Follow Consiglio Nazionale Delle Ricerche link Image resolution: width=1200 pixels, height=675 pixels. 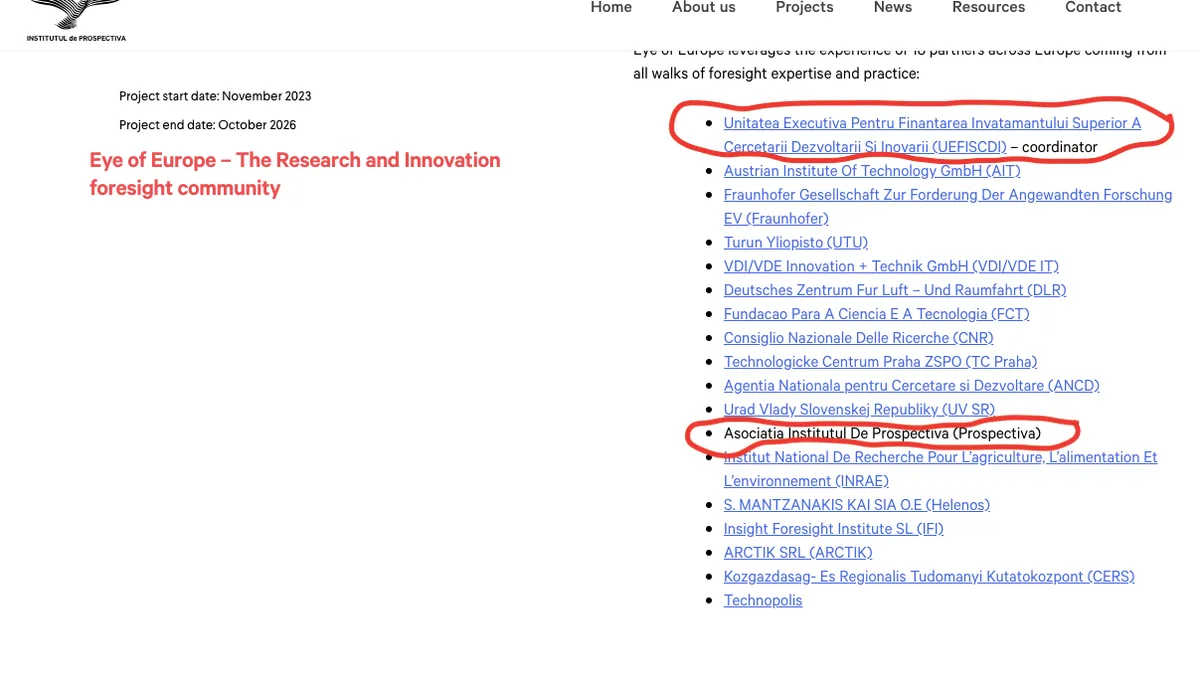point(858,338)
